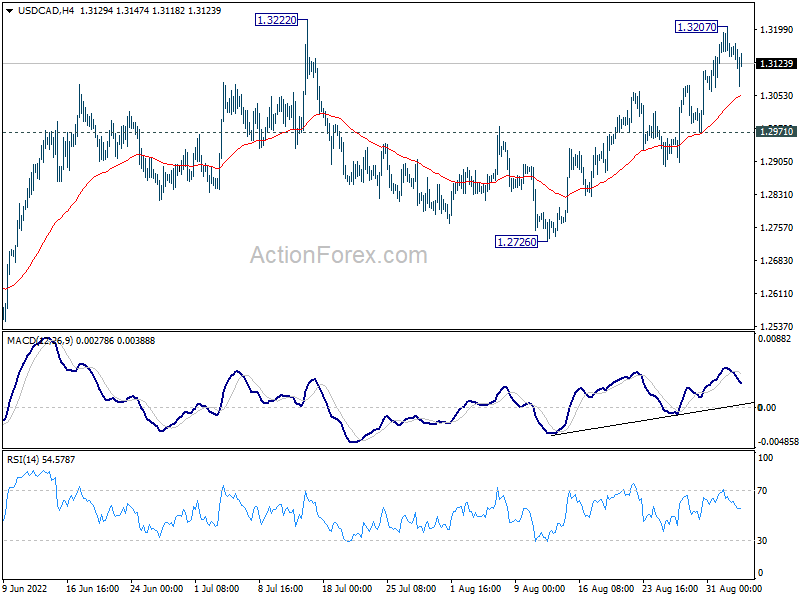800x600 pixels.
Task: Click the USDCAD,H4 symbol title
Action: (x=46, y=11)
